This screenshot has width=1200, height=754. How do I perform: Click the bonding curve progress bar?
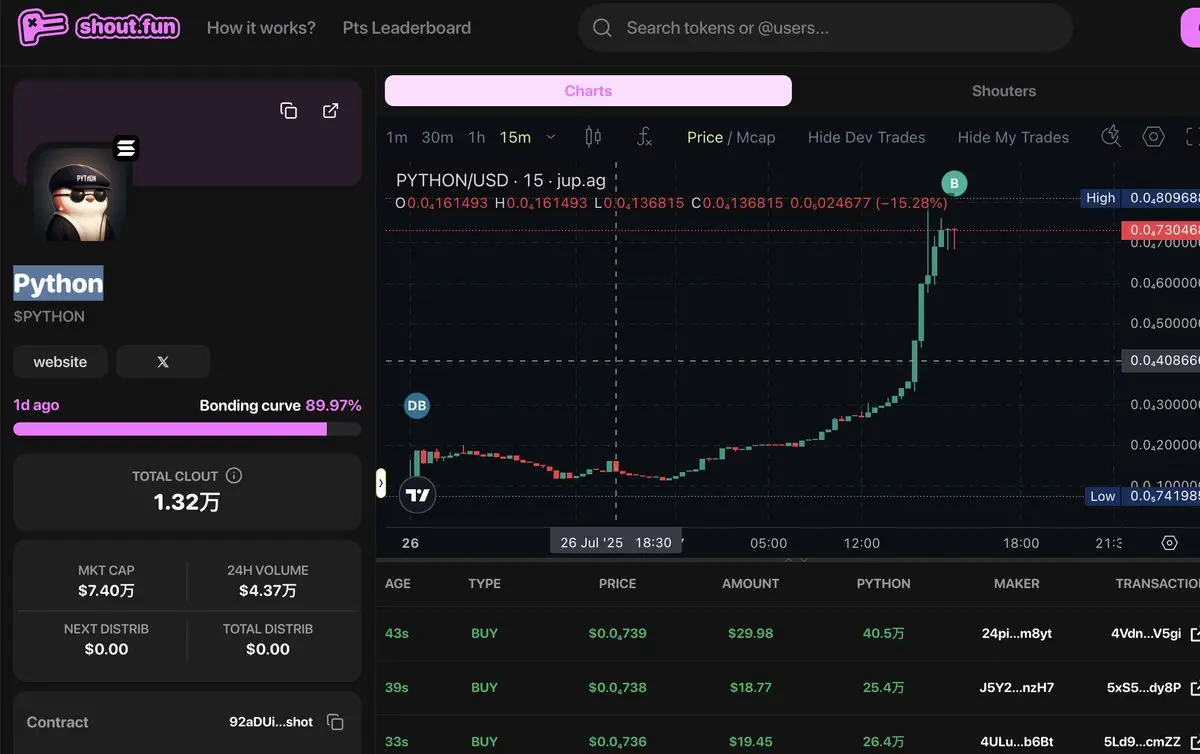(187, 429)
